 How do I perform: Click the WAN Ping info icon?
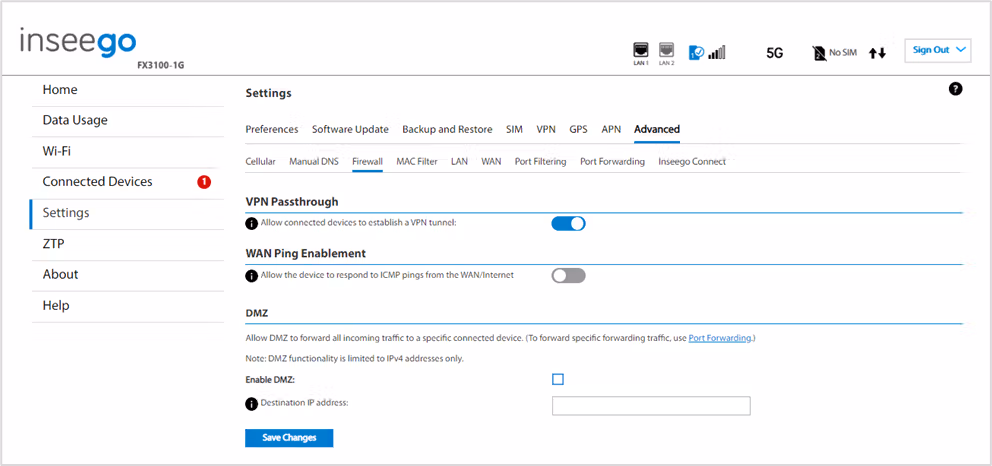[252, 276]
